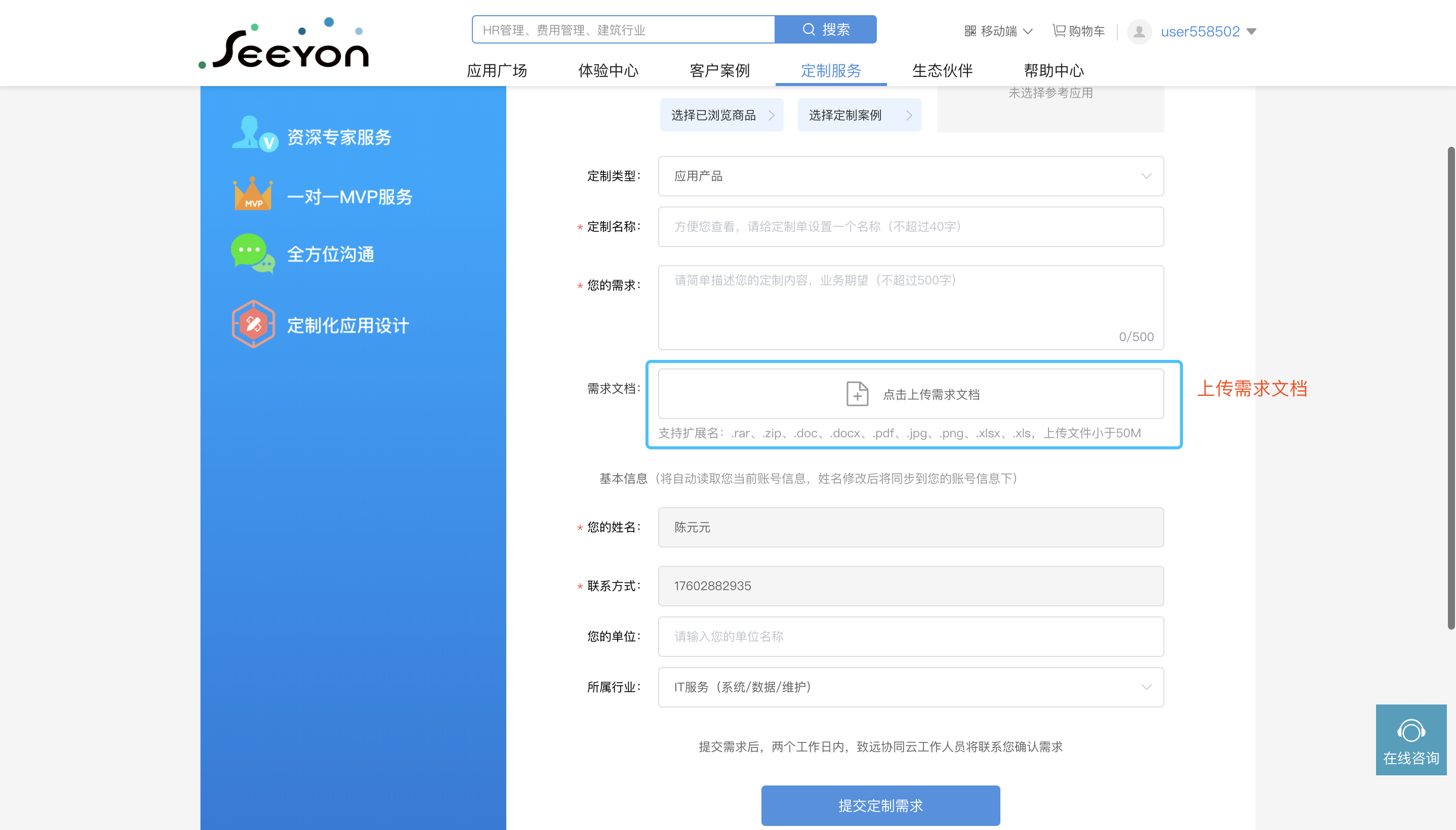The width and height of the screenshot is (1456, 830).
Task: Click 提交定制需求 button
Action: point(880,806)
